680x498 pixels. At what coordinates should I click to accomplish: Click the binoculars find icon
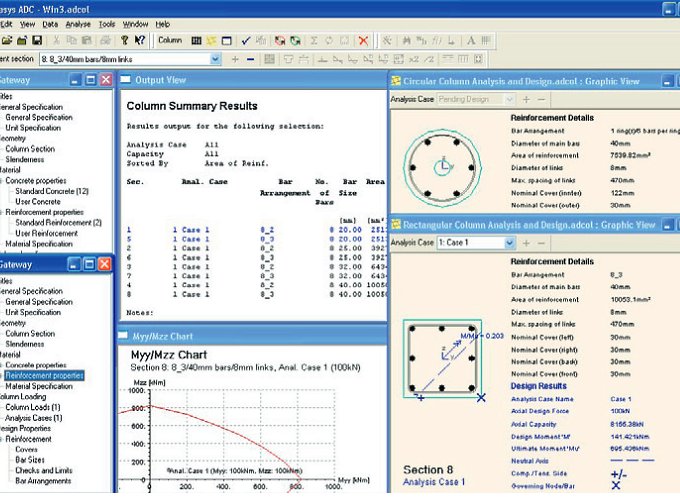tap(406, 41)
